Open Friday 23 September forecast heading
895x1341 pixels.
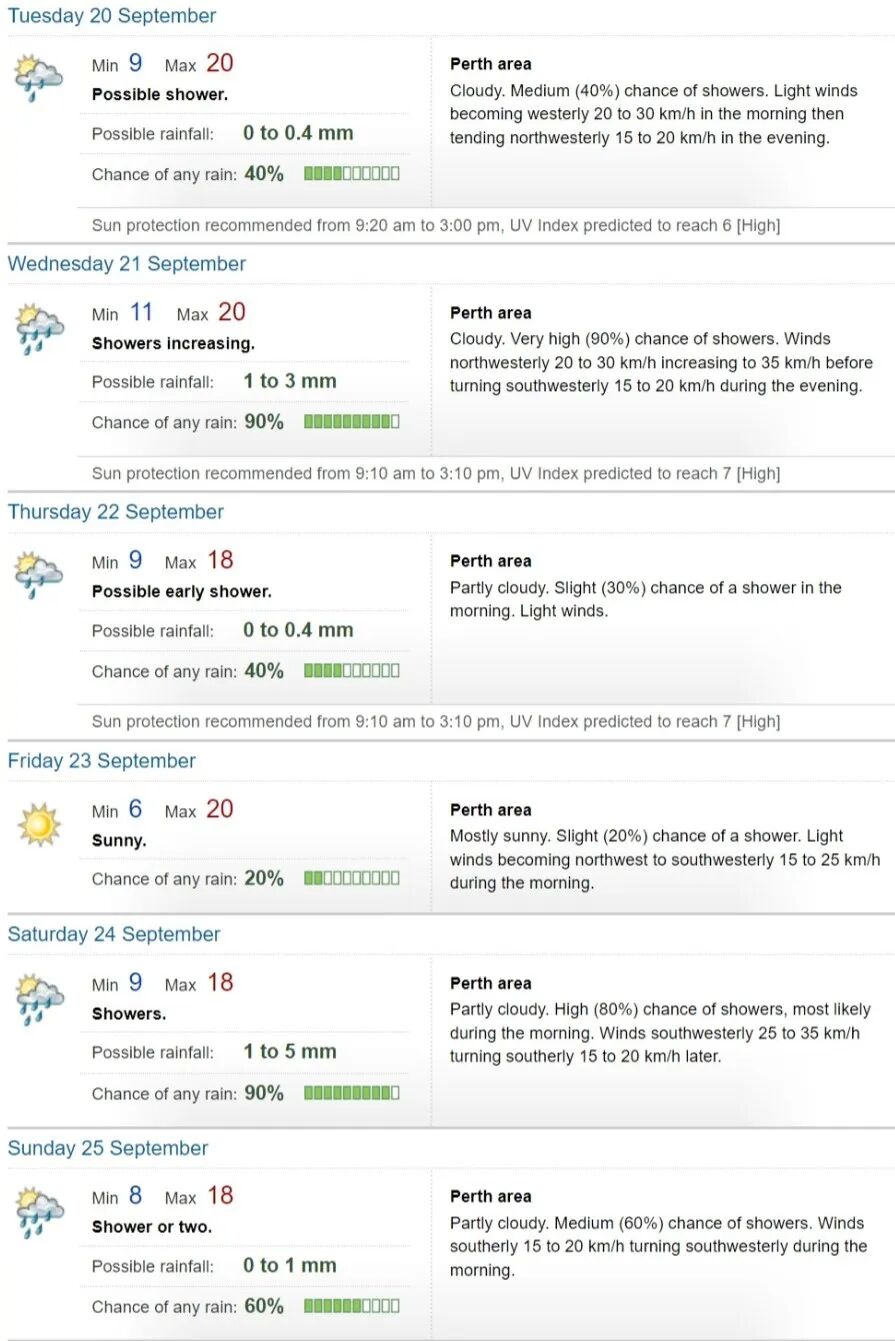tap(102, 761)
